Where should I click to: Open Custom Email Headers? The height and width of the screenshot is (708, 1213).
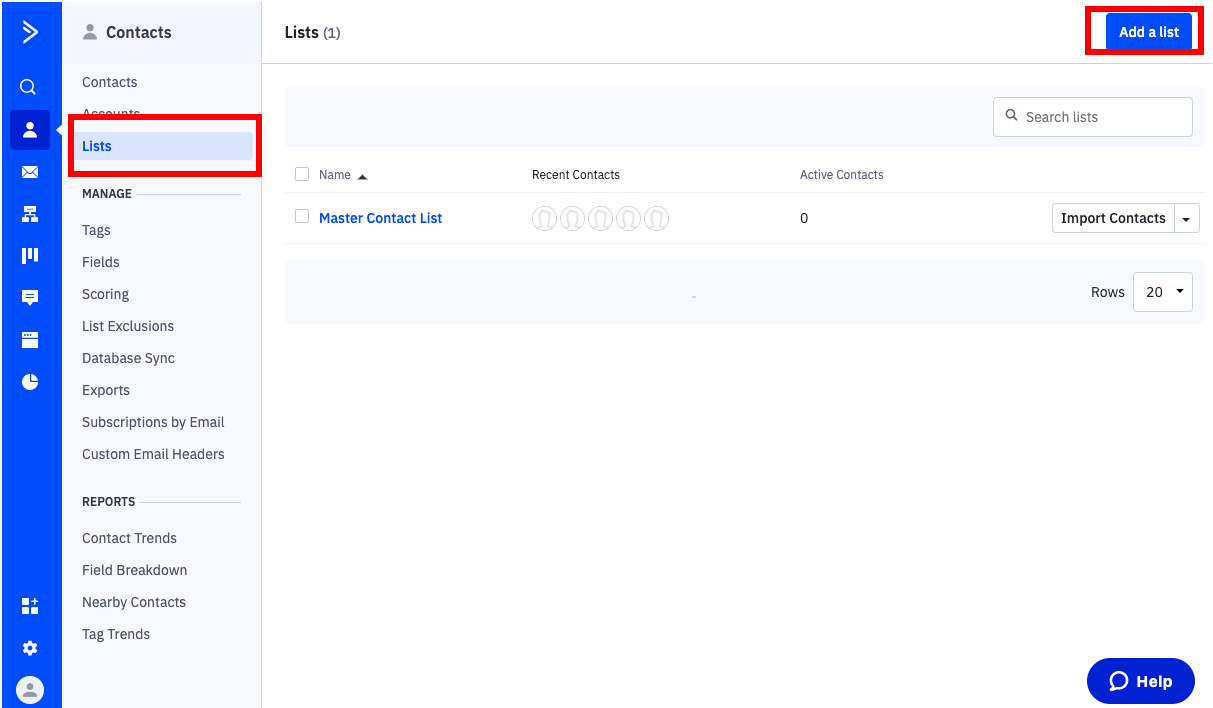(153, 454)
